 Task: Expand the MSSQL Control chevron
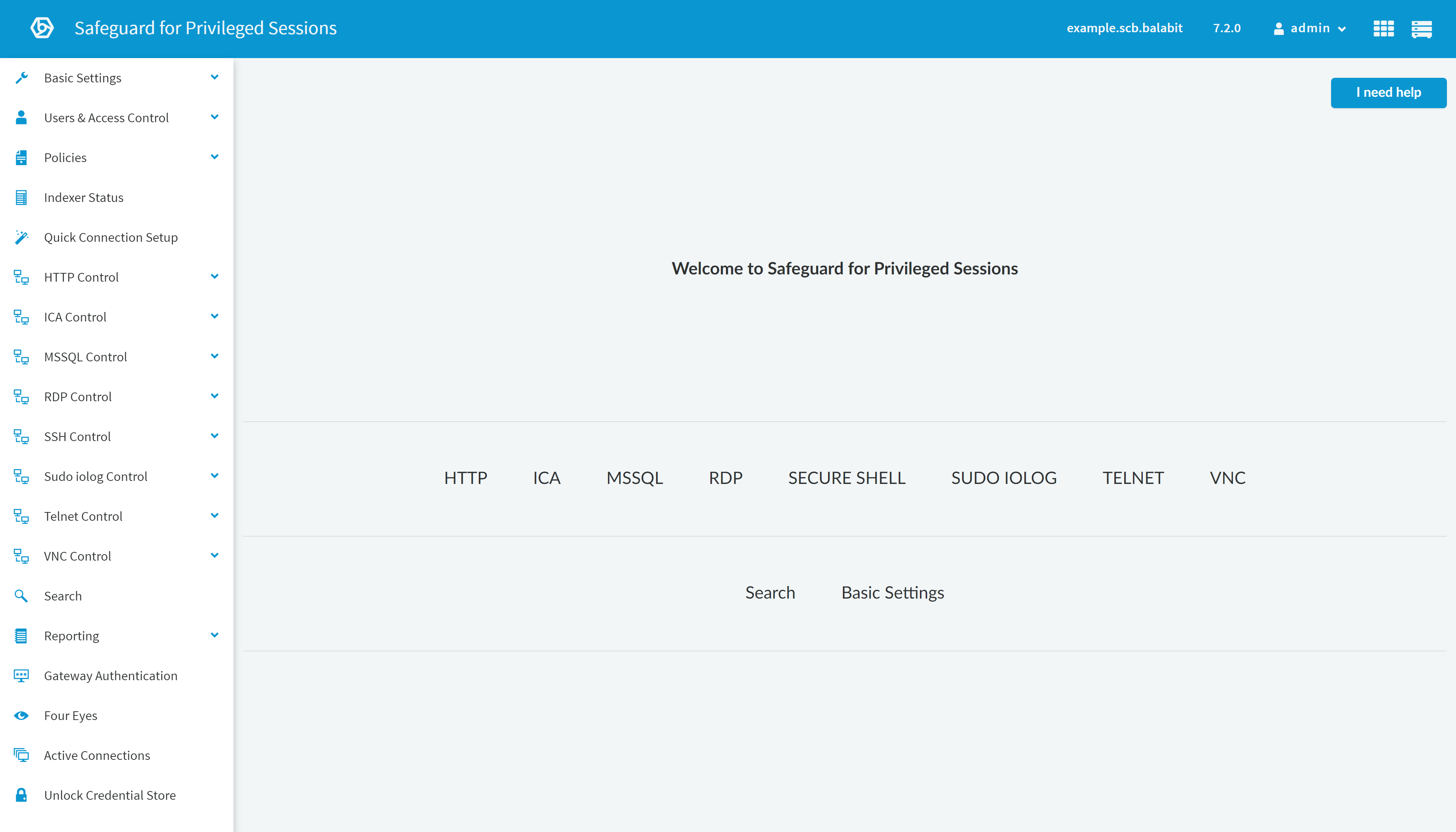[214, 356]
